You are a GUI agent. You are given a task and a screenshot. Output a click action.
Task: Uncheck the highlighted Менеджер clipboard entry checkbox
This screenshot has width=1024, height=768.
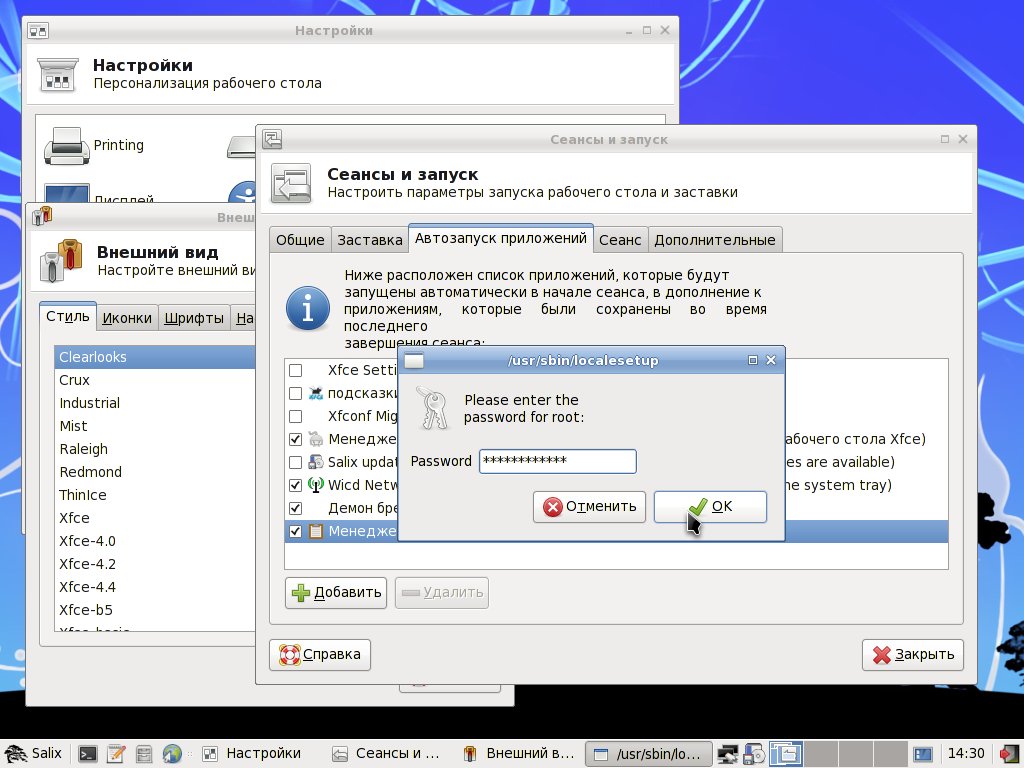tap(296, 531)
